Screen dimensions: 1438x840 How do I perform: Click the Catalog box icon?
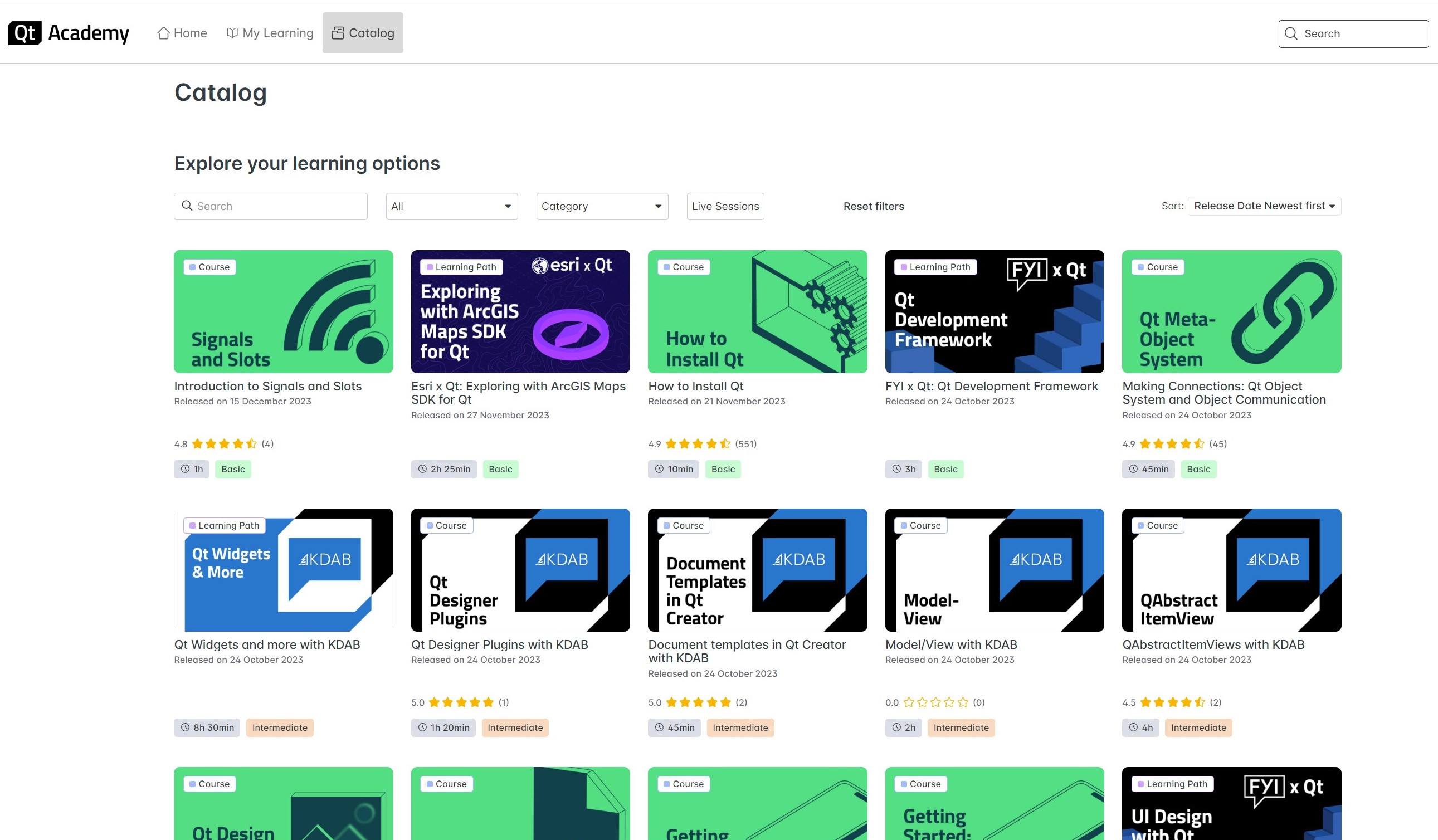coord(338,33)
